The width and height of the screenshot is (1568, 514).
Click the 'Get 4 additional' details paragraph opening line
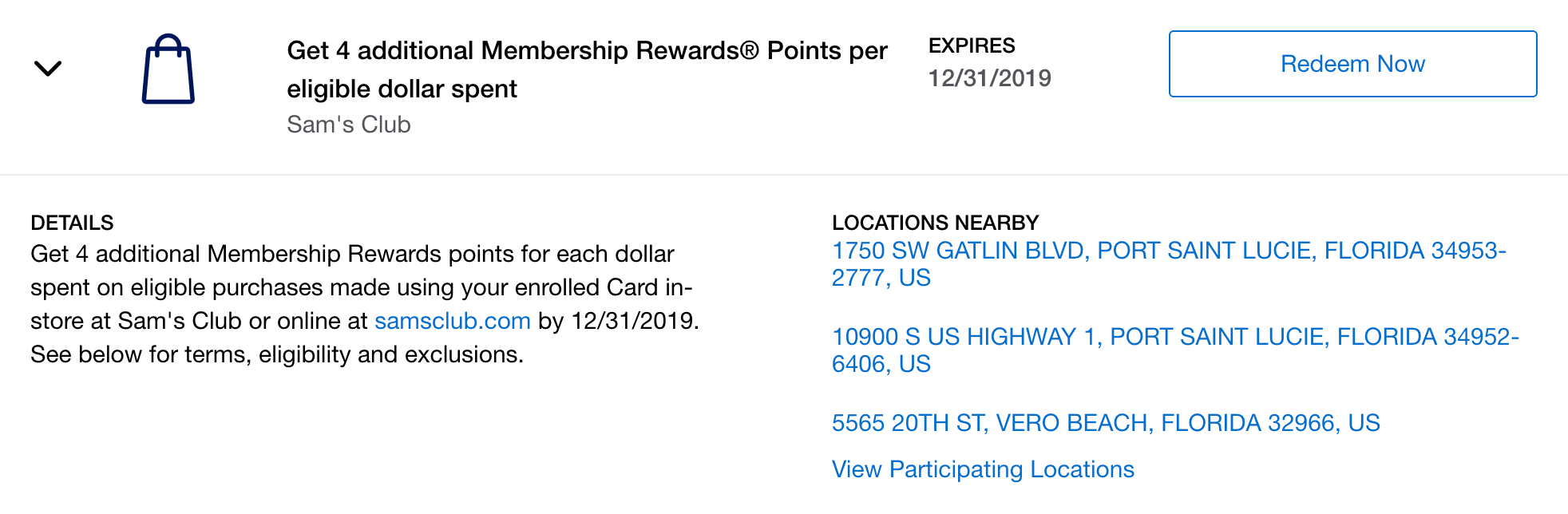tap(352, 254)
